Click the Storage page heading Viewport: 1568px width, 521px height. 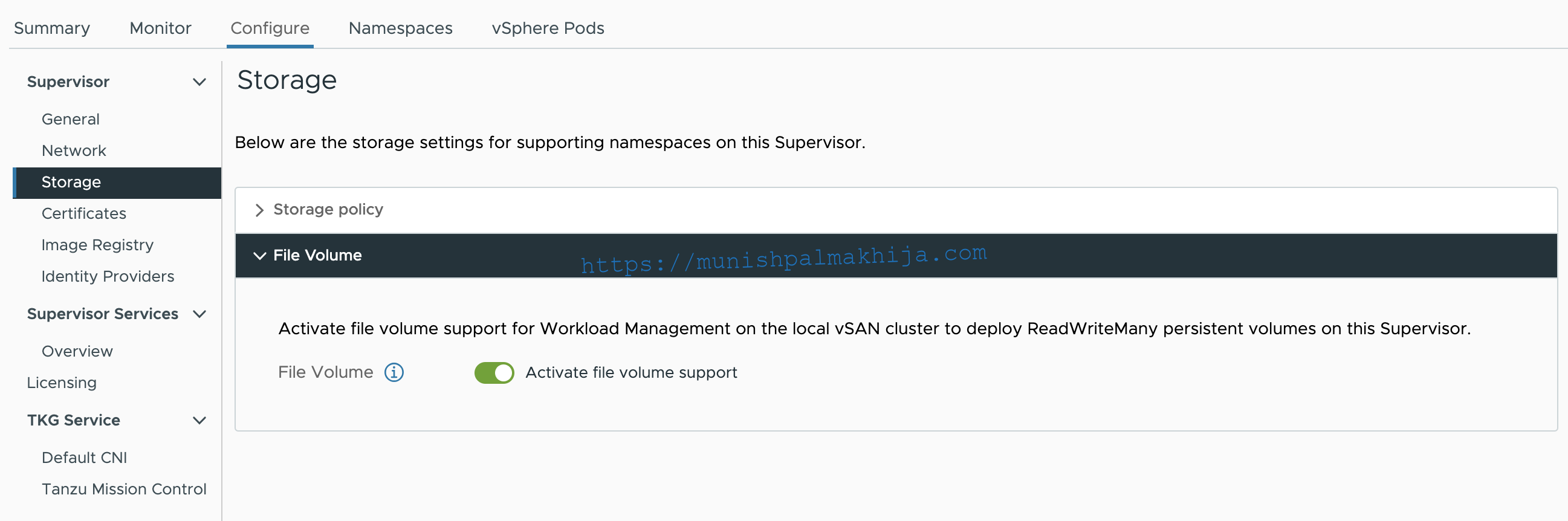(287, 80)
